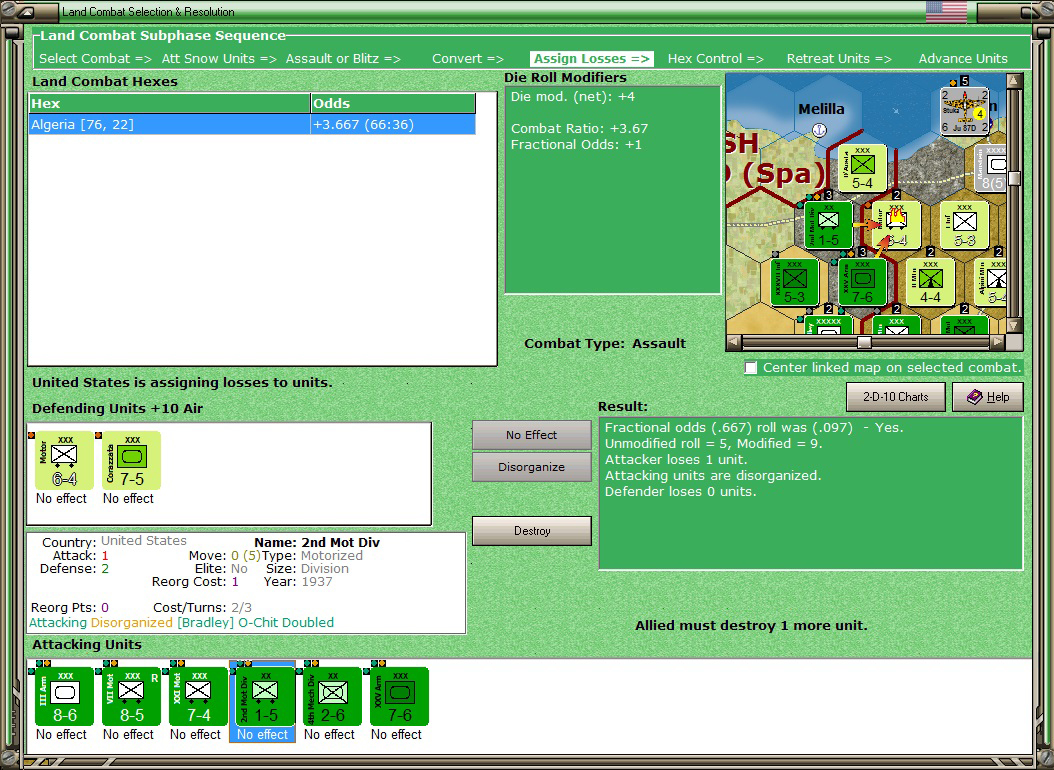The width and height of the screenshot is (1054, 770).
Task: Go to Assault or Blitz subphase
Action: coord(343,58)
